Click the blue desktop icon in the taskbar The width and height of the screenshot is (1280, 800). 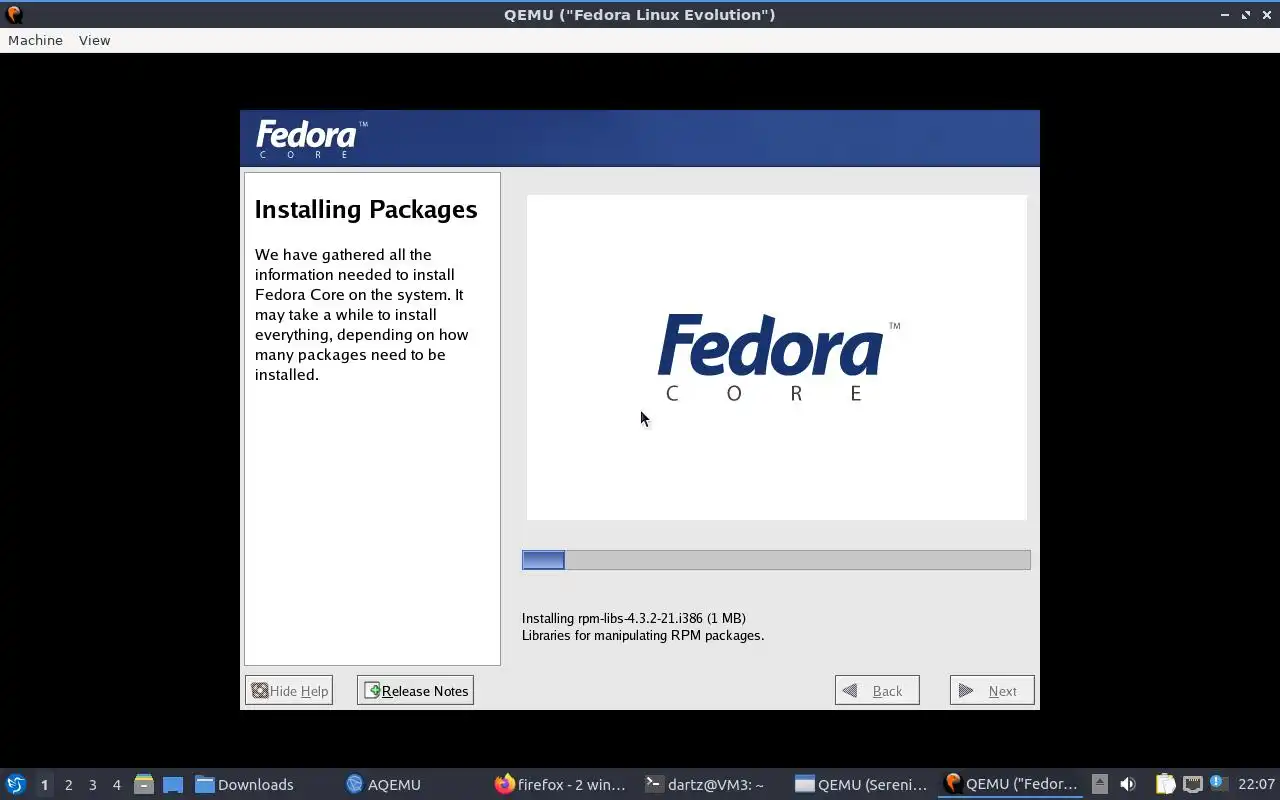click(173, 784)
